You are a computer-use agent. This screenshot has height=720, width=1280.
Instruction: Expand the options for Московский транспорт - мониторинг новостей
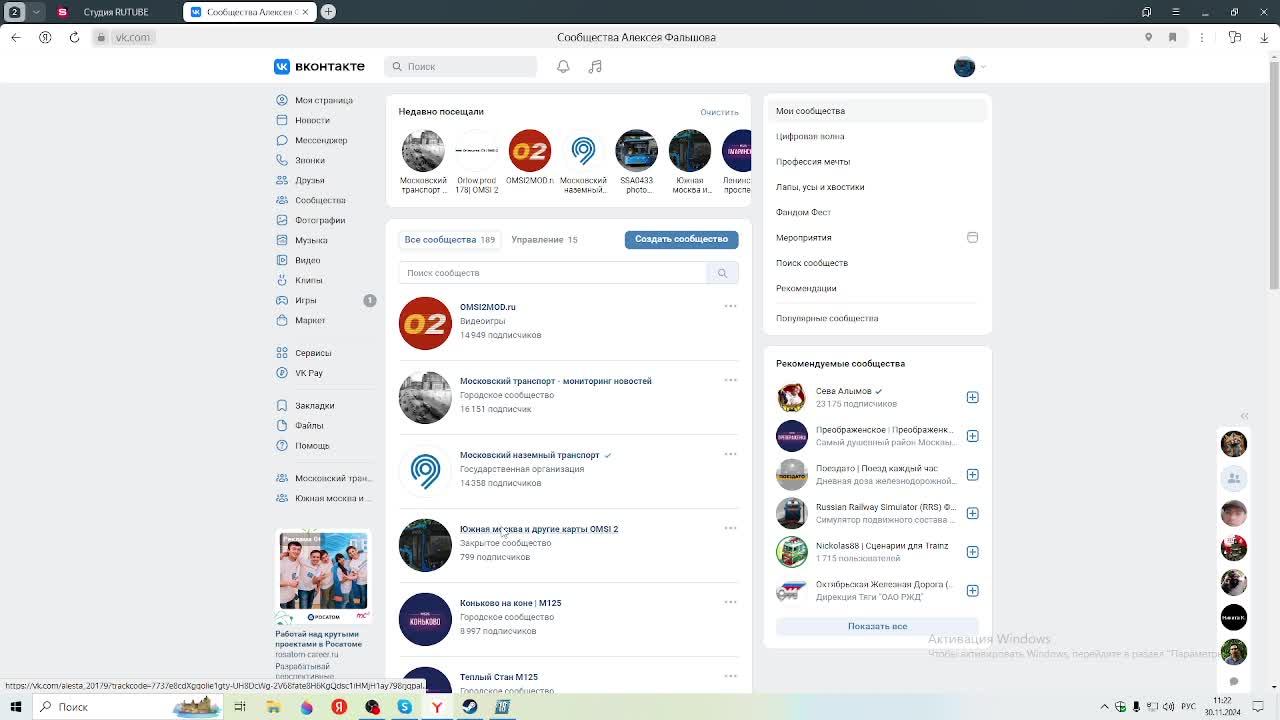click(x=730, y=380)
